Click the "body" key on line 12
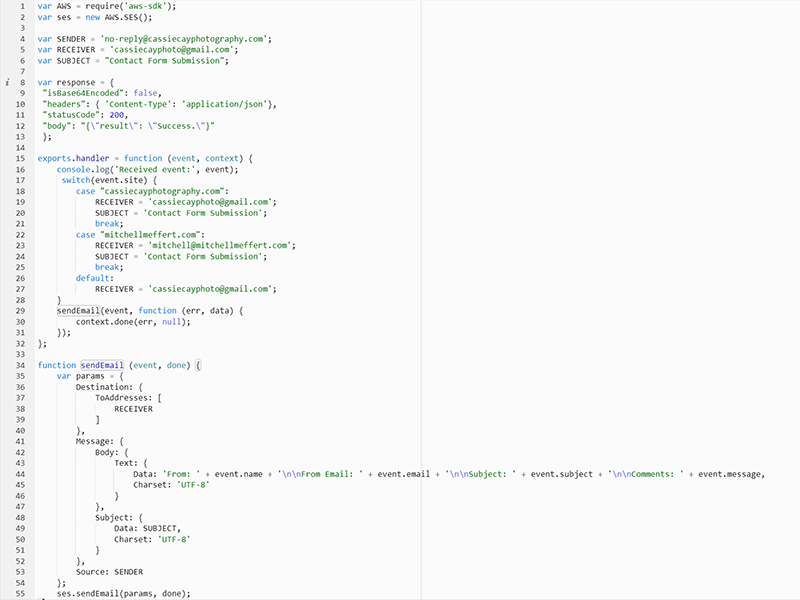The height and width of the screenshot is (600, 800). [x=54, y=126]
